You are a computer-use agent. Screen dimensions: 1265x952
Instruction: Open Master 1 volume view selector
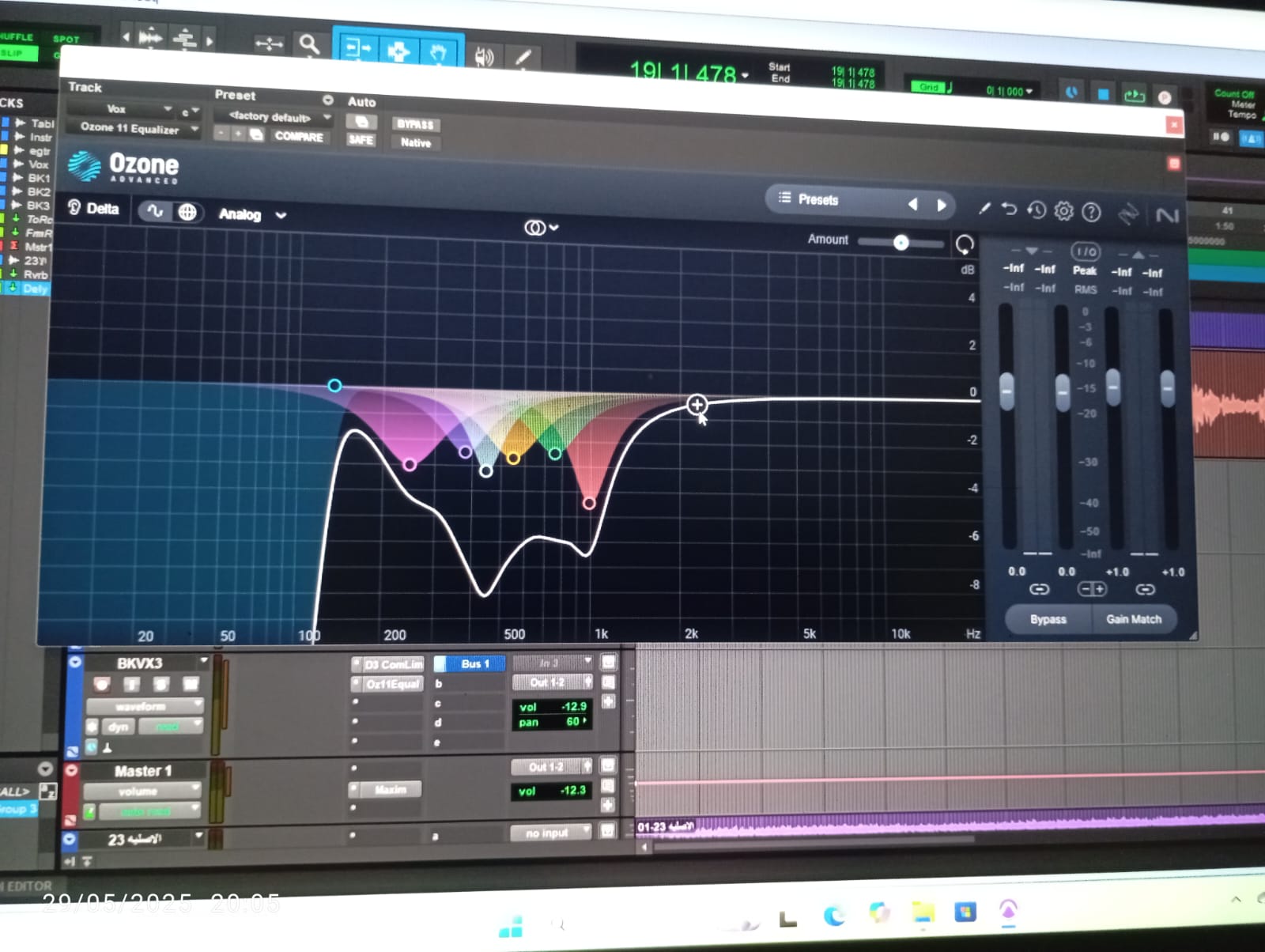coord(142,791)
